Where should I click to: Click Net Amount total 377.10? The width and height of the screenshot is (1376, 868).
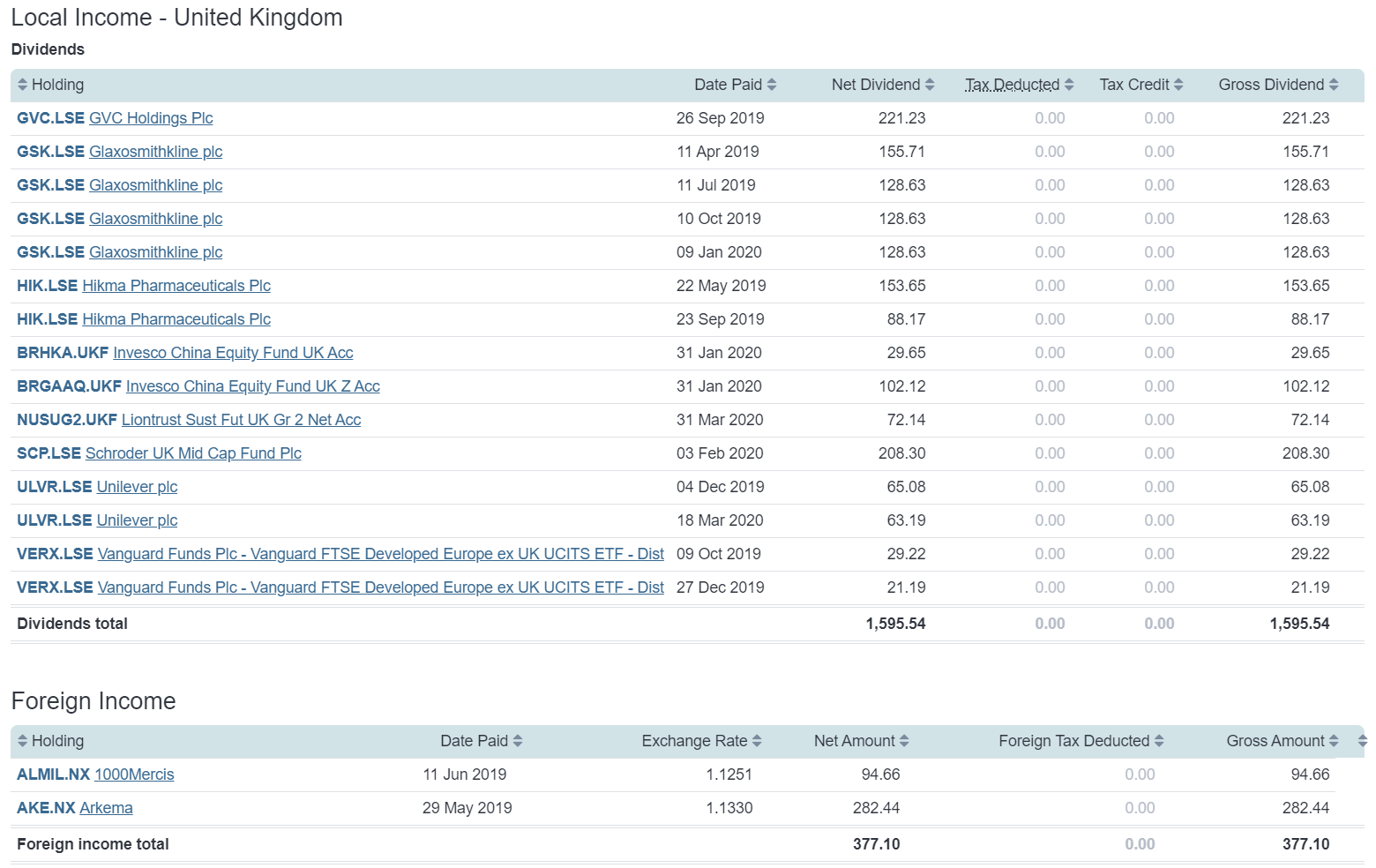[x=877, y=844]
